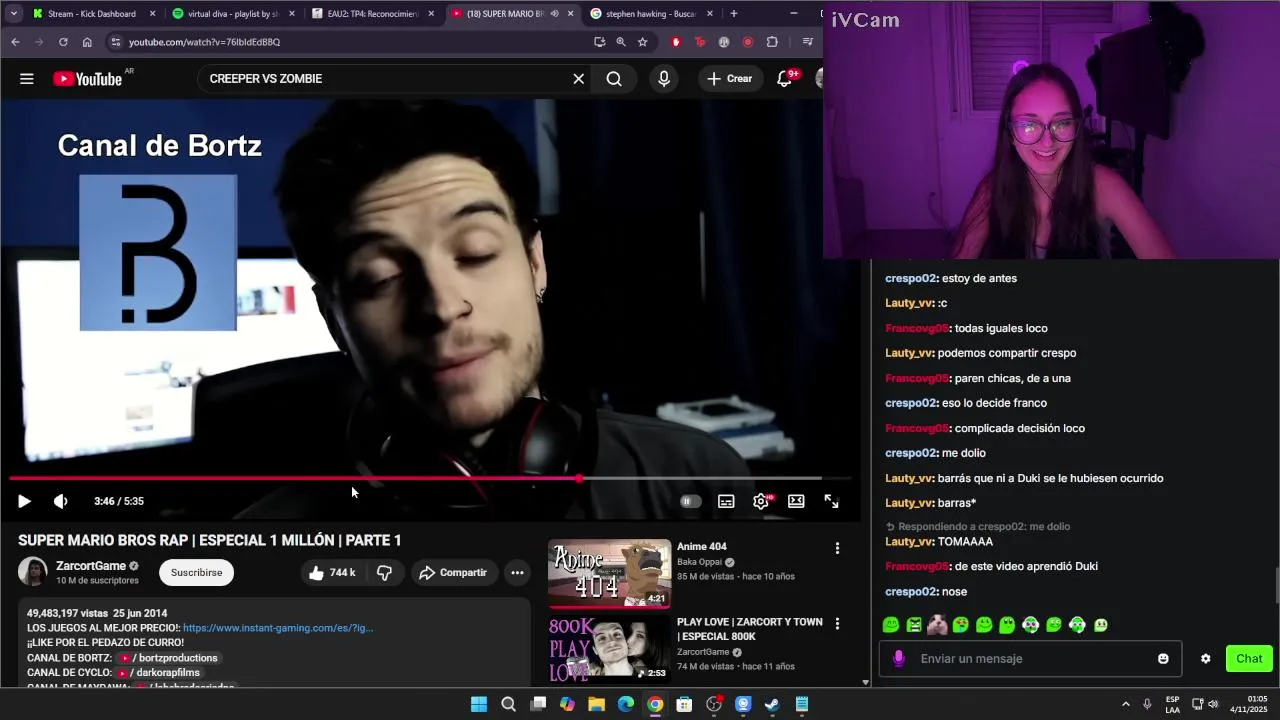Switch to theater mode view
This screenshot has width=1280, height=720.
[796, 501]
